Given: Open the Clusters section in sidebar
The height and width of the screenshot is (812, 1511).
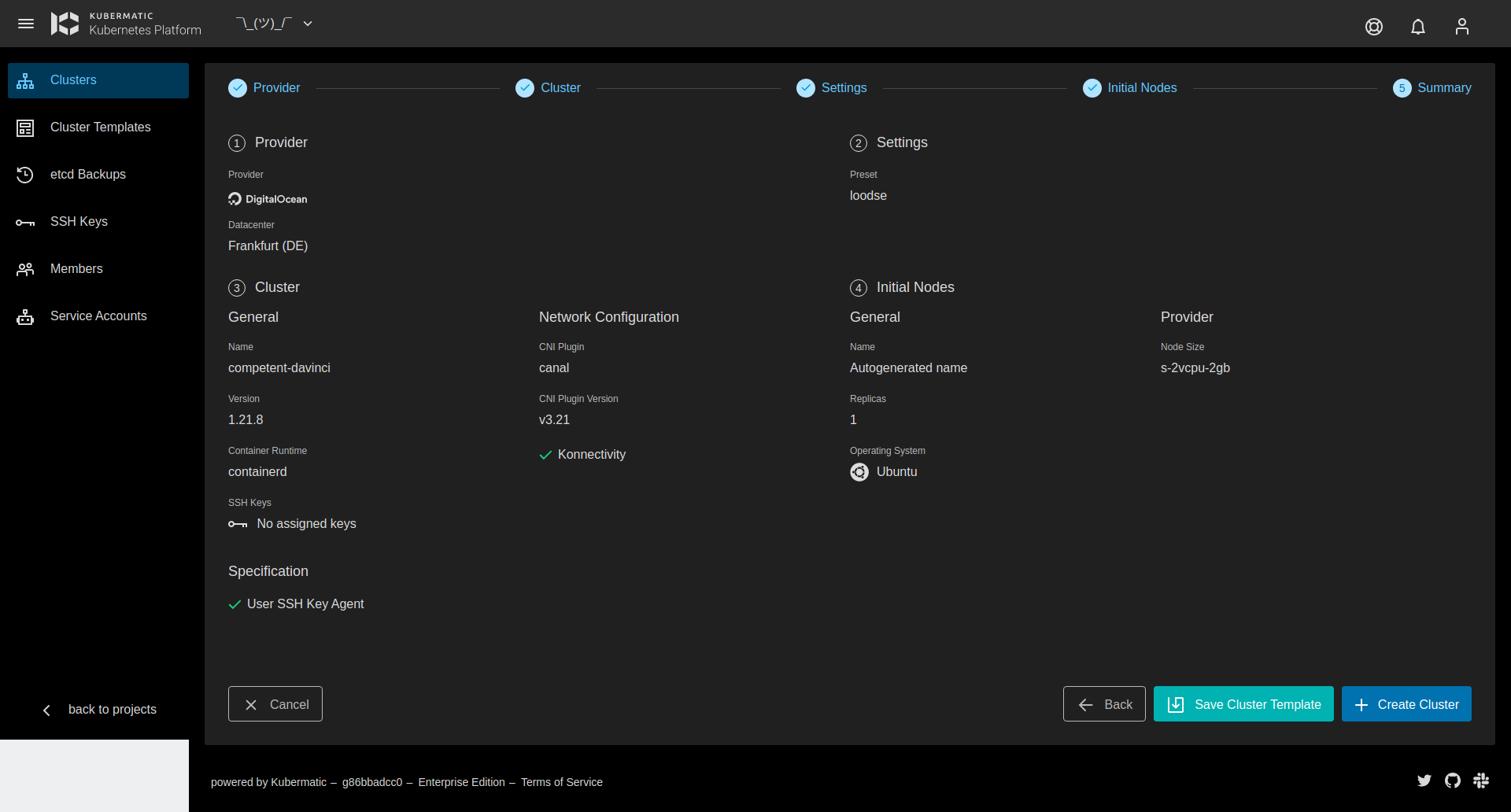Looking at the screenshot, I should click(x=73, y=79).
